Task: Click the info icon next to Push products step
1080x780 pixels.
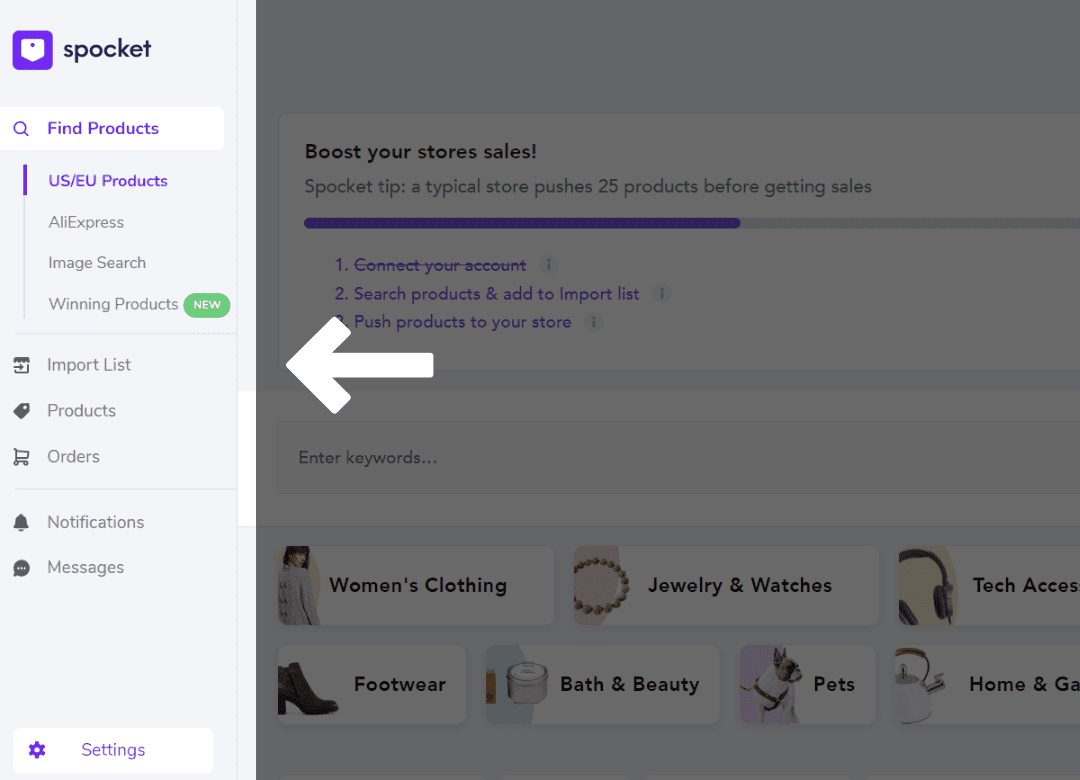Action: point(594,322)
